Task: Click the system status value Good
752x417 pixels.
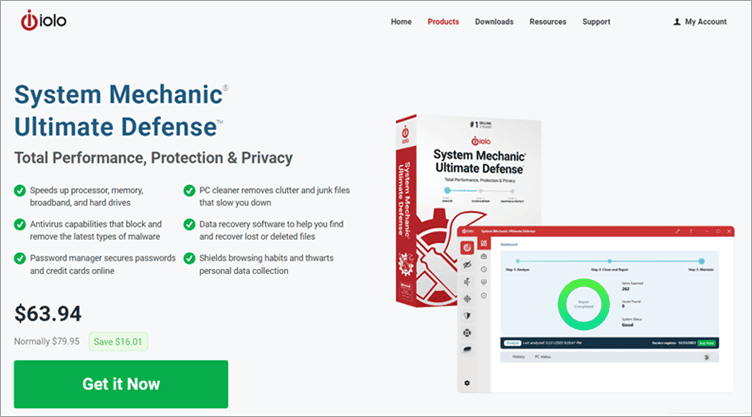Action: (x=627, y=325)
